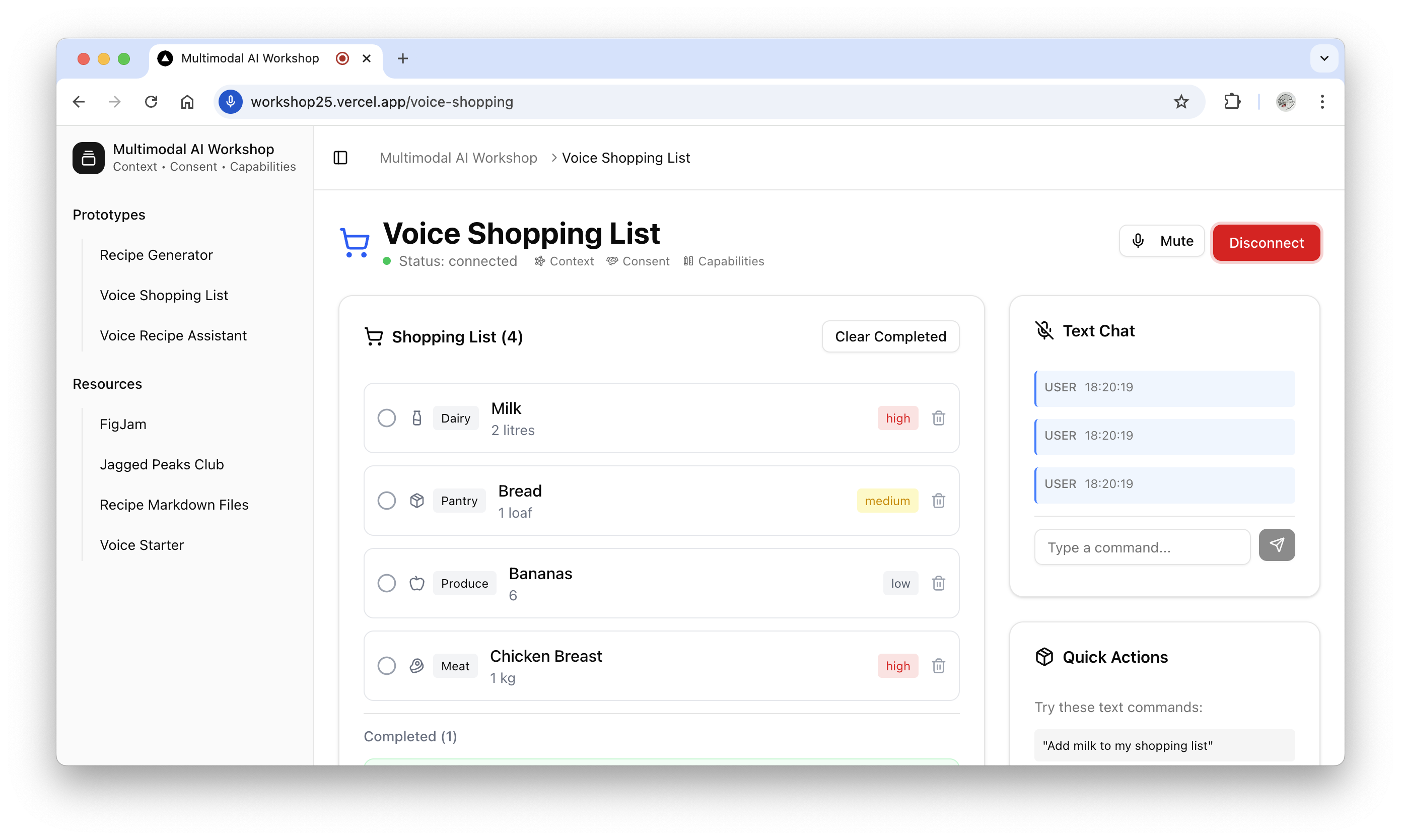
Task: Toggle the sidebar panel with the collapse icon
Action: click(339, 157)
